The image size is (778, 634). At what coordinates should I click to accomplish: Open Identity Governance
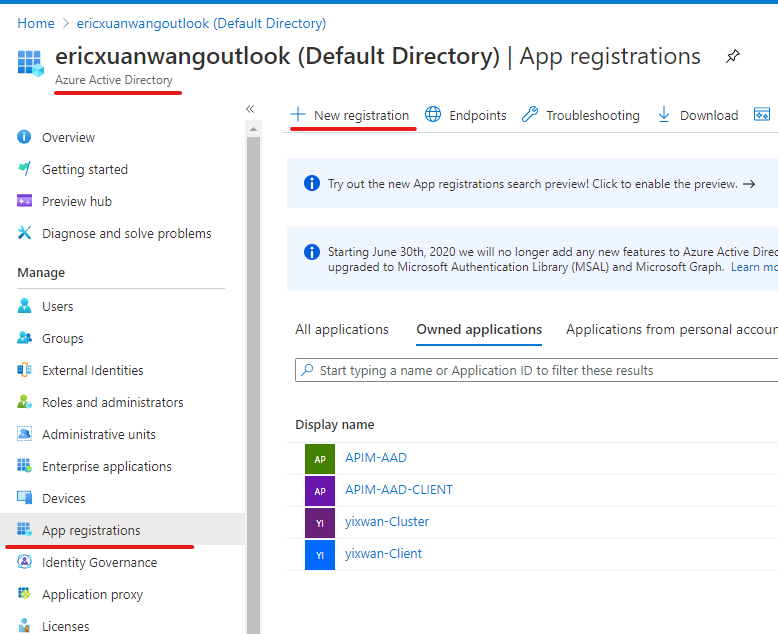tap(100, 563)
